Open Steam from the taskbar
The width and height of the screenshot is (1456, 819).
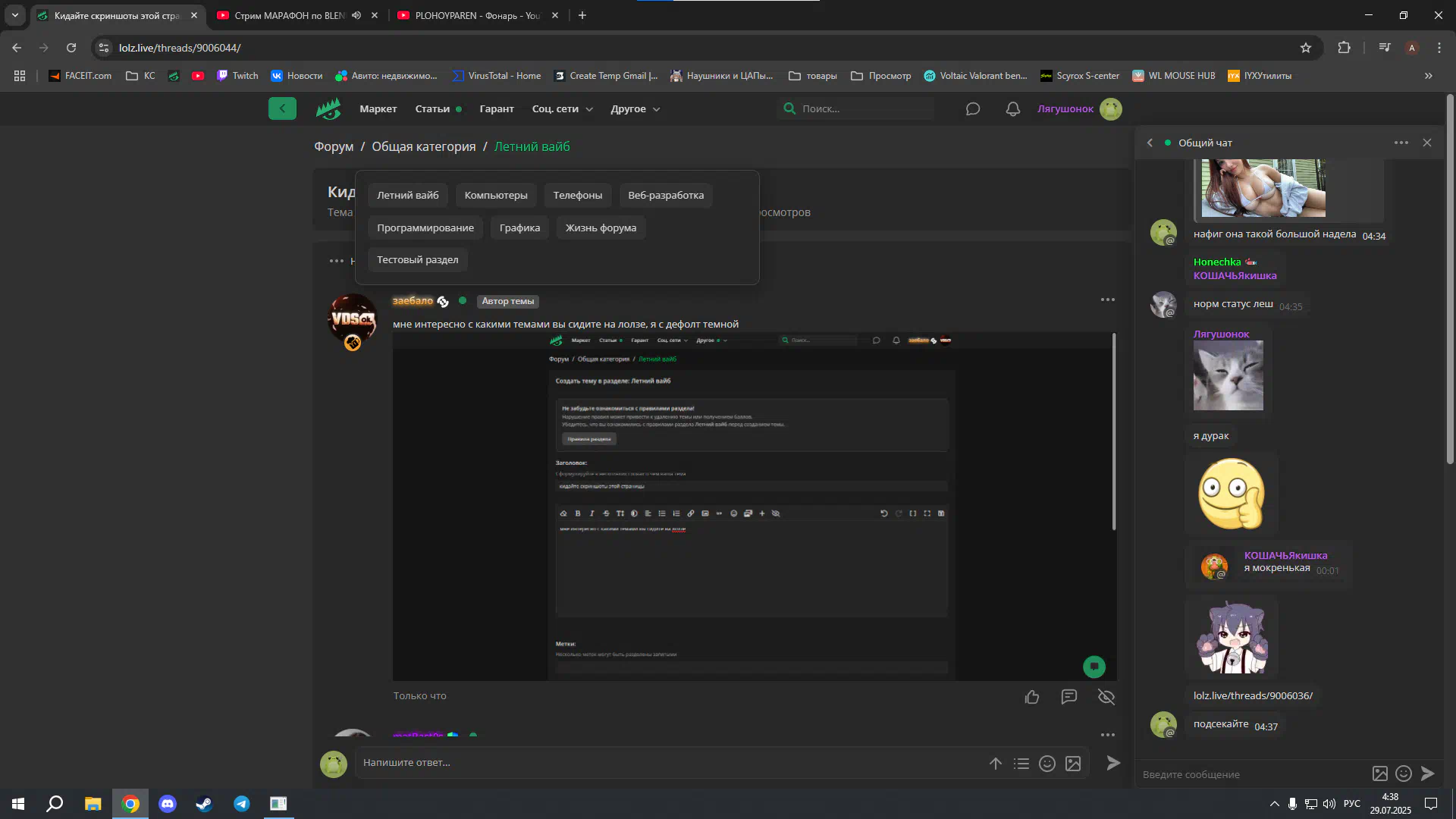click(x=204, y=804)
